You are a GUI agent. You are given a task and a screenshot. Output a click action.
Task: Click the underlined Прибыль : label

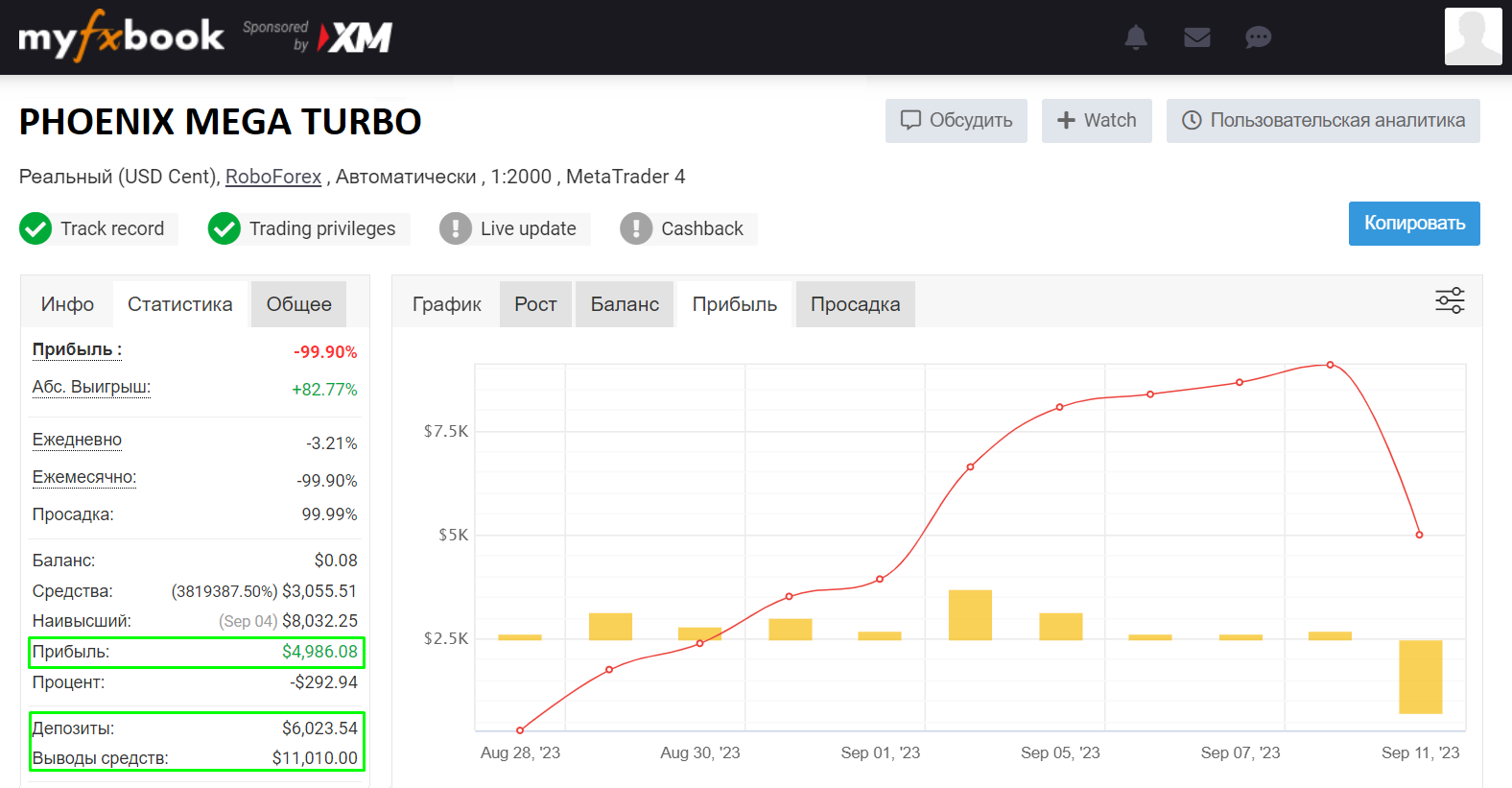tap(77, 349)
